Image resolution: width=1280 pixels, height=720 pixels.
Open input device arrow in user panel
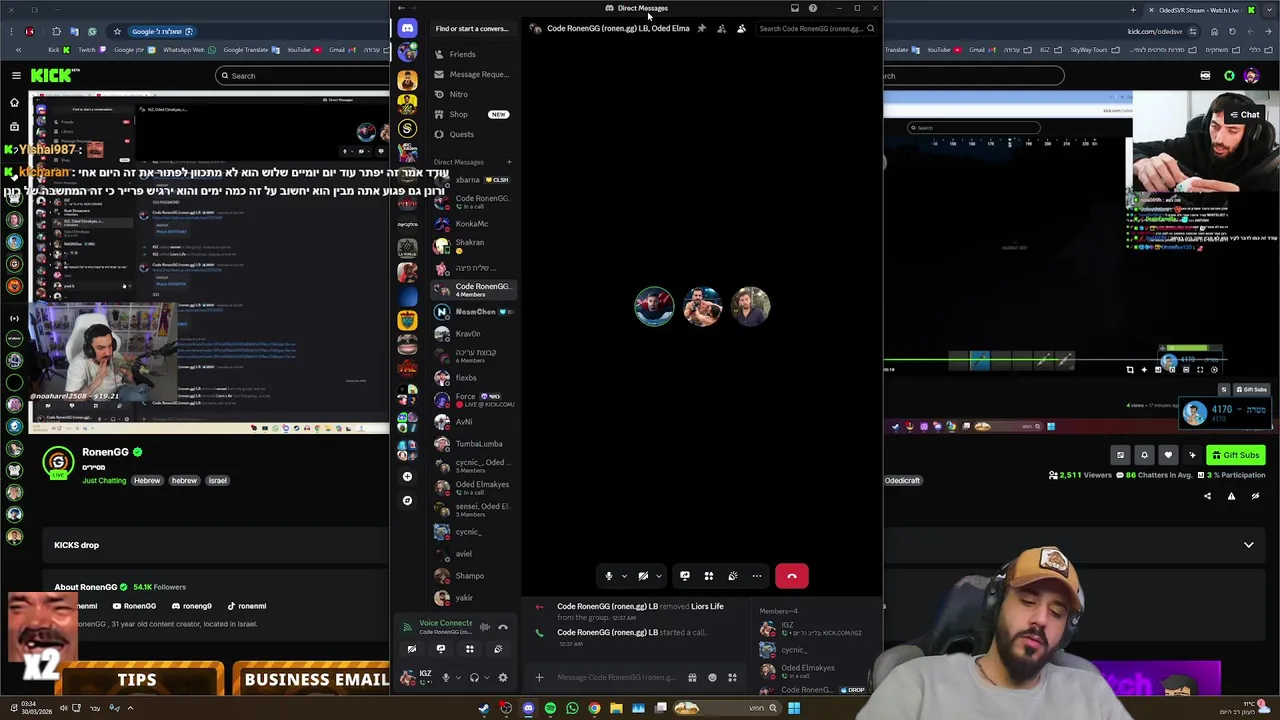(x=459, y=678)
